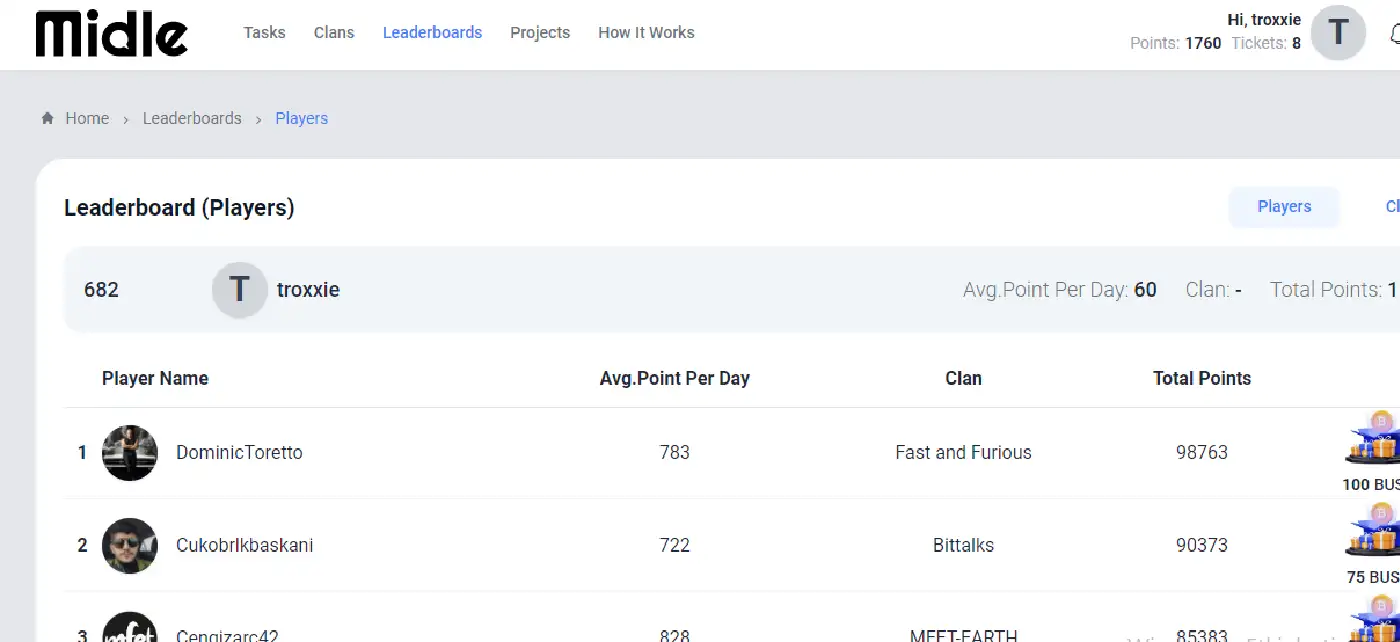Click the 100 BUSD prize icon
This screenshot has width=1400, height=642.
coord(1375,442)
